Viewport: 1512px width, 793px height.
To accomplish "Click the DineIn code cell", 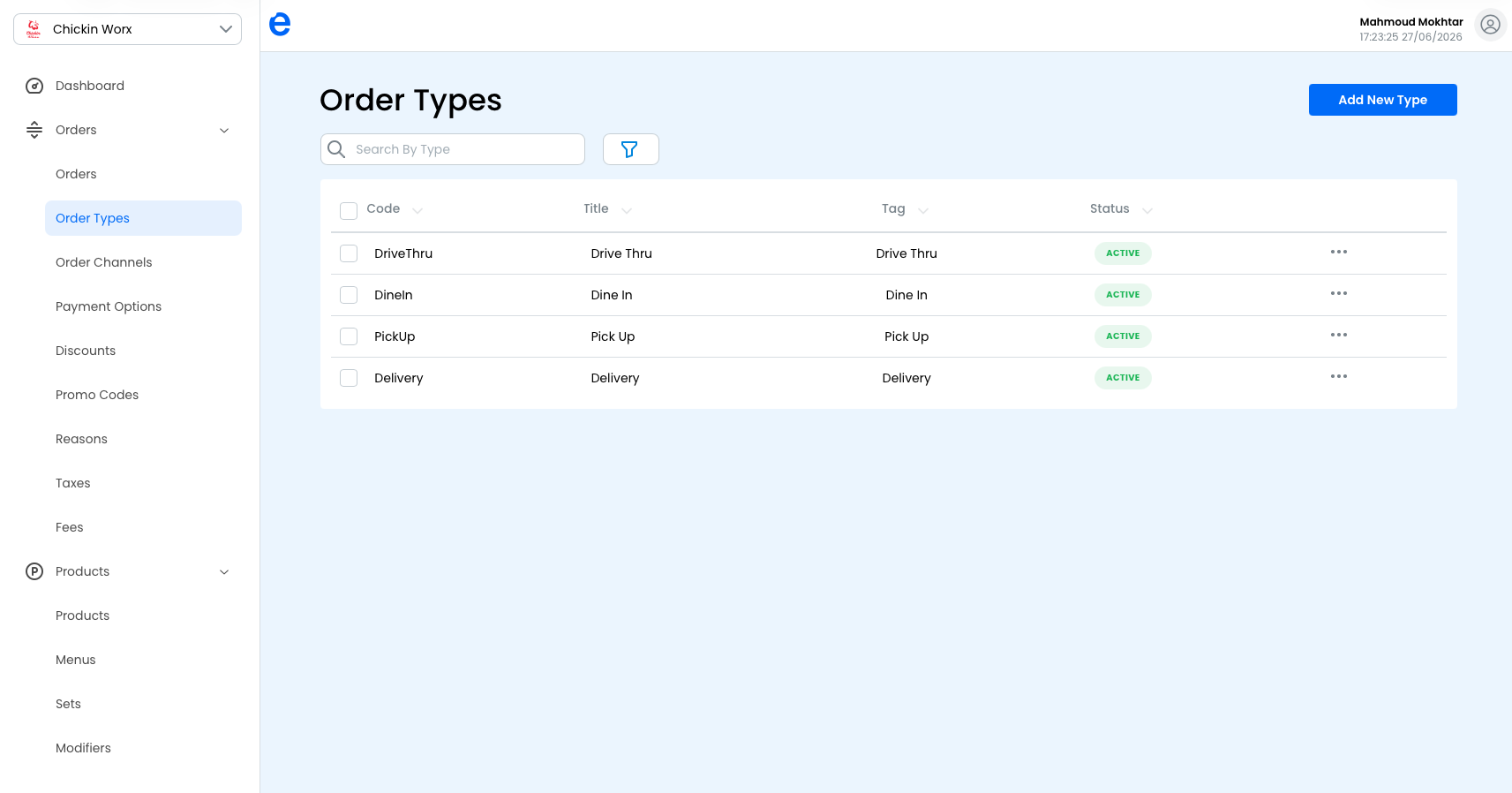I will point(394,295).
